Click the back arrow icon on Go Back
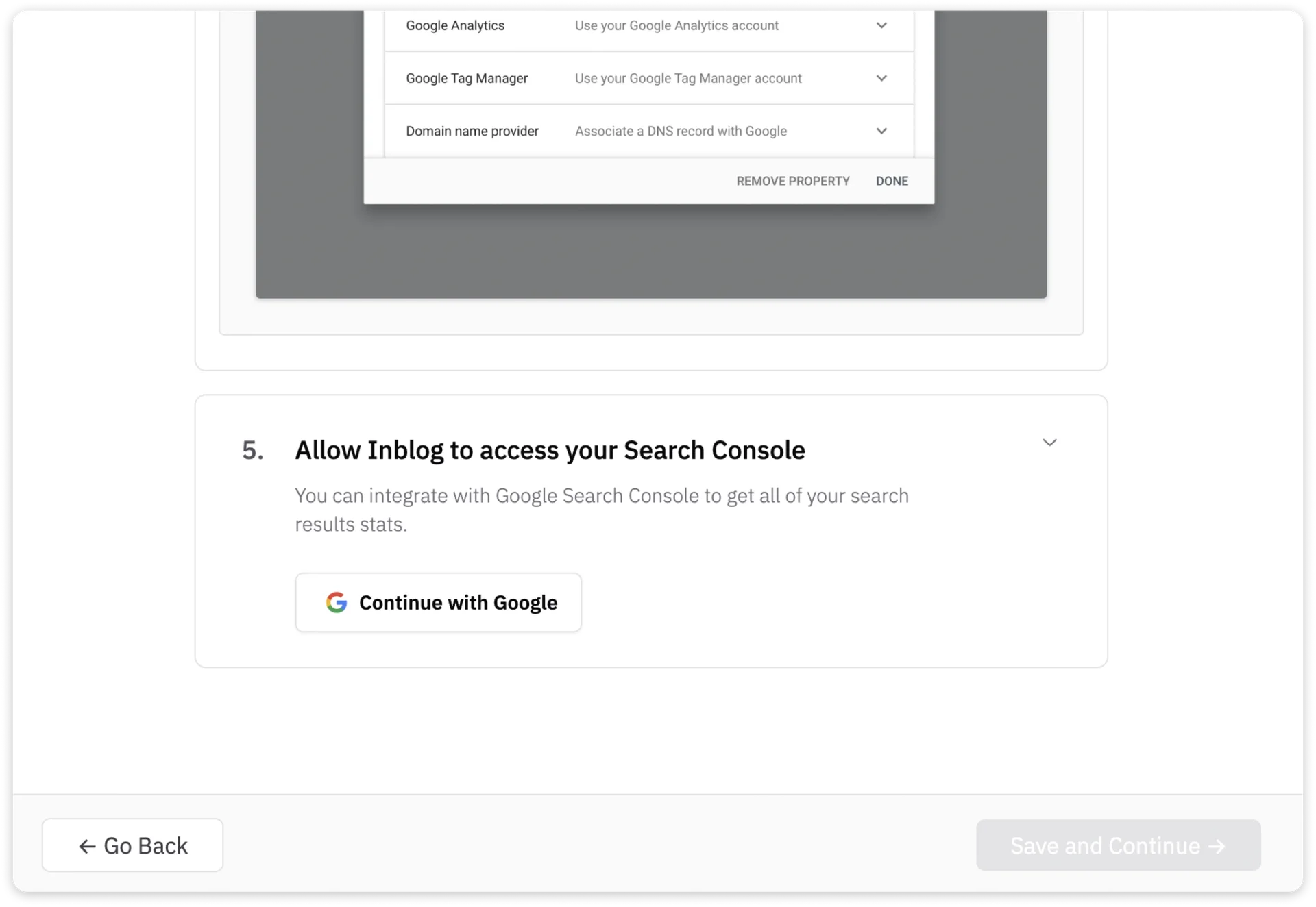1316x907 pixels. 86,845
